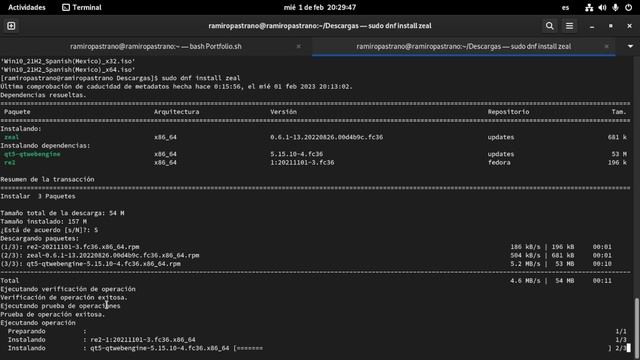The height and width of the screenshot is (360, 640).
Task: Click the Arquitectura column header
Action: [x=177, y=112]
